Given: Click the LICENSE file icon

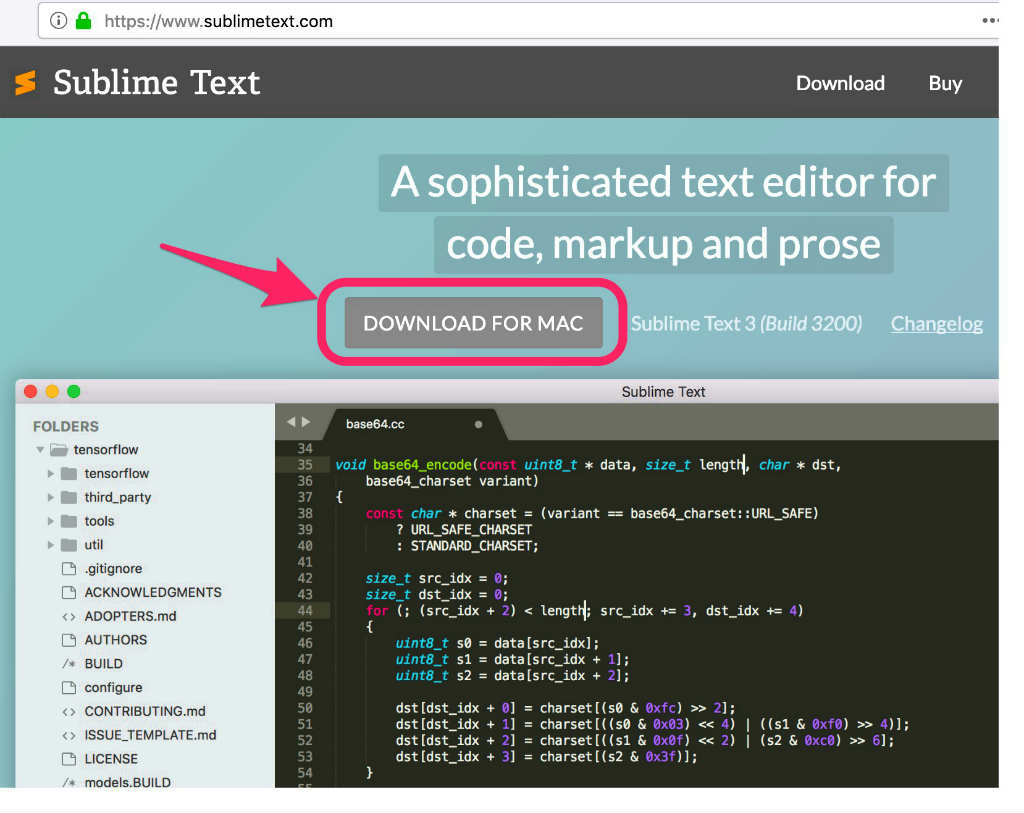Looking at the screenshot, I should (69, 759).
